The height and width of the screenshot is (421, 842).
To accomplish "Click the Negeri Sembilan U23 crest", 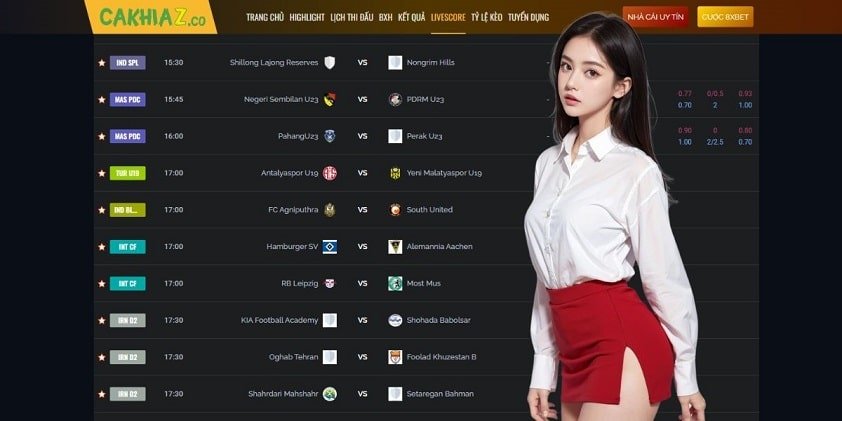I will tap(330, 99).
